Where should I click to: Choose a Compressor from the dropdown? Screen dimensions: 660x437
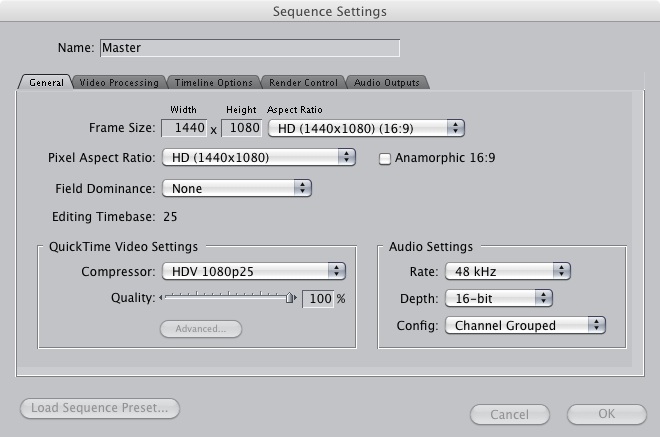[x=253, y=271]
